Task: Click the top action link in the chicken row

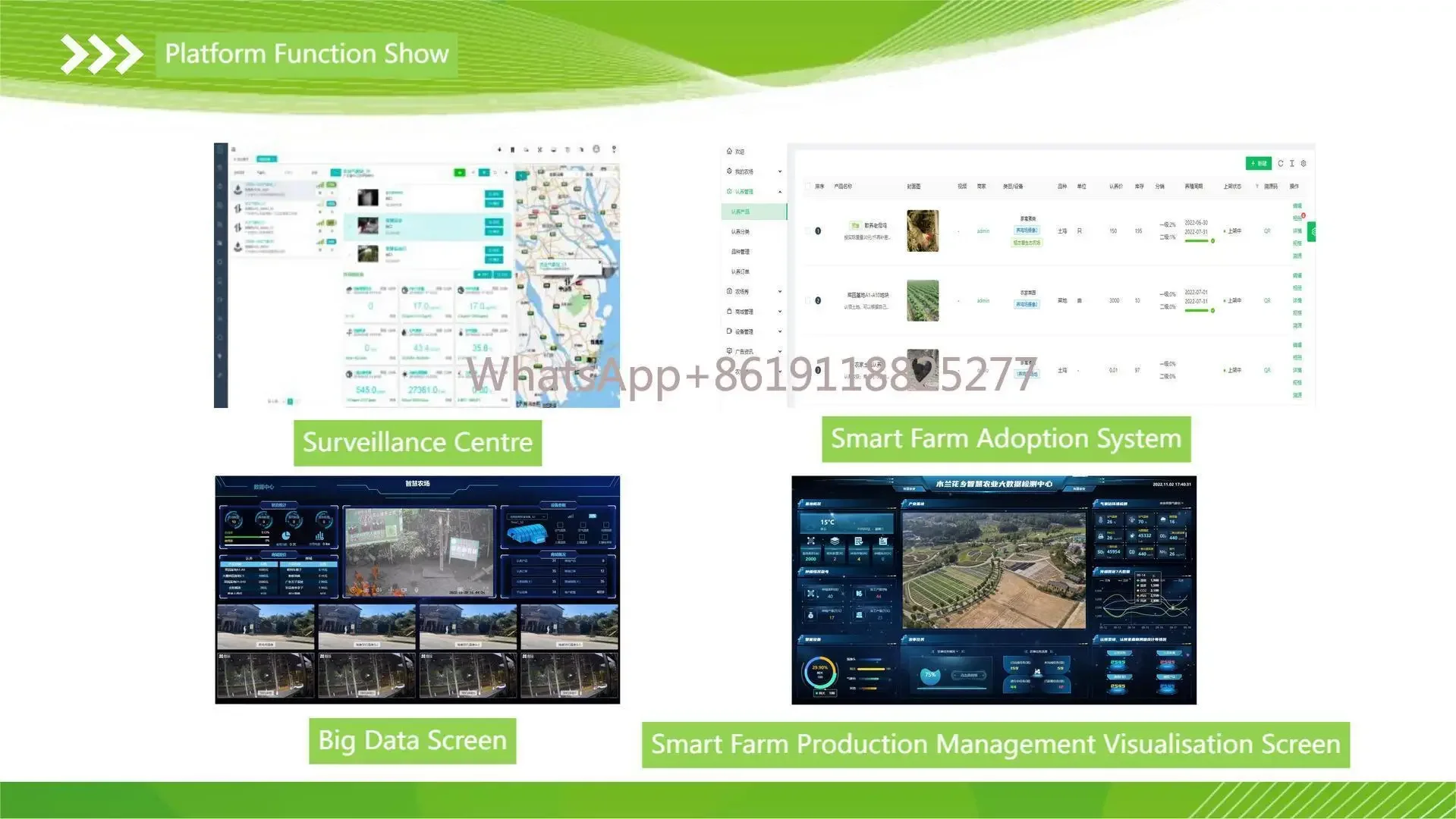Action: (1297, 206)
